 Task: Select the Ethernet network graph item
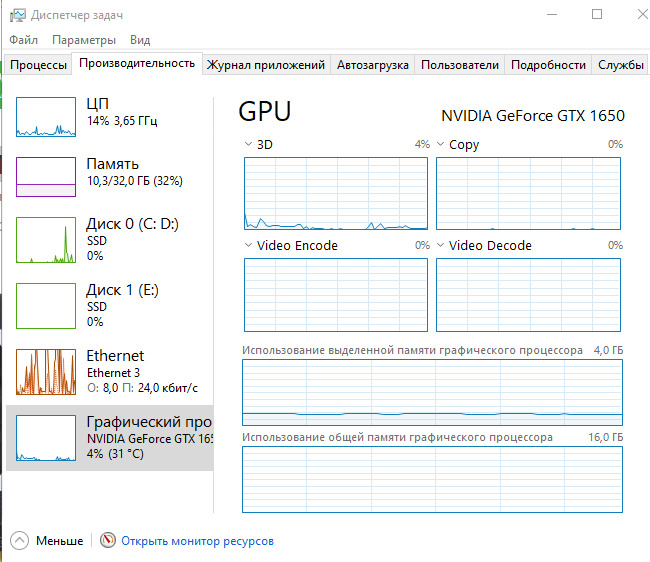tap(46, 371)
